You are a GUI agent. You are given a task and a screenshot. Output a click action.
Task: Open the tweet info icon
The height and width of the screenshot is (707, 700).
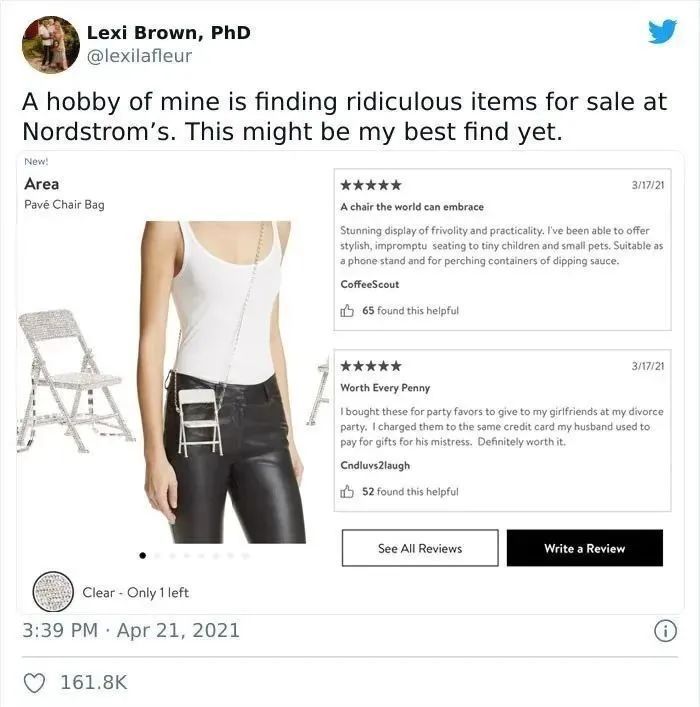665,630
